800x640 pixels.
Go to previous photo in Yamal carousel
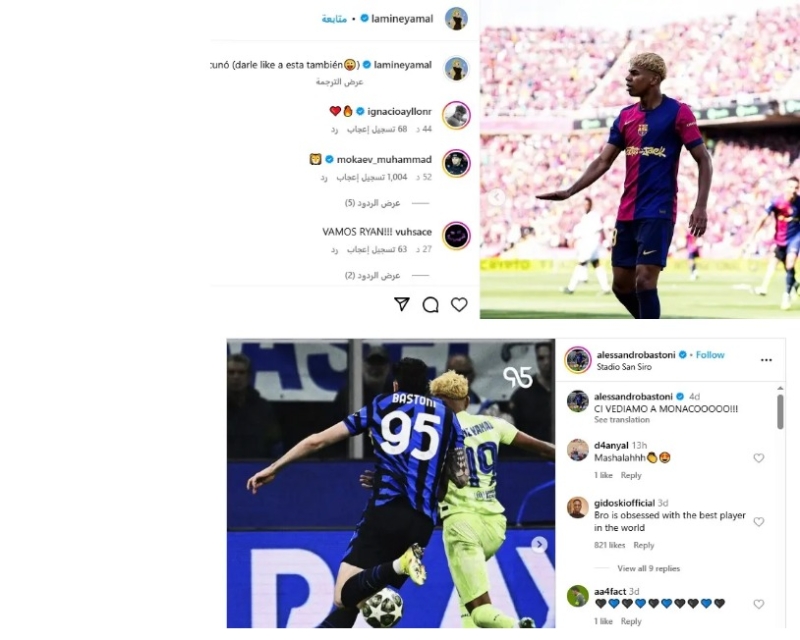click(x=496, y=196)
